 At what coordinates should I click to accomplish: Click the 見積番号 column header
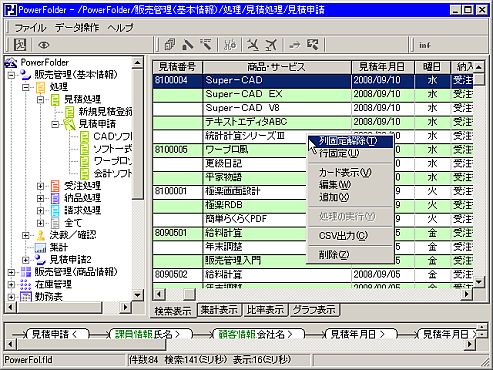tap(177, 67)
